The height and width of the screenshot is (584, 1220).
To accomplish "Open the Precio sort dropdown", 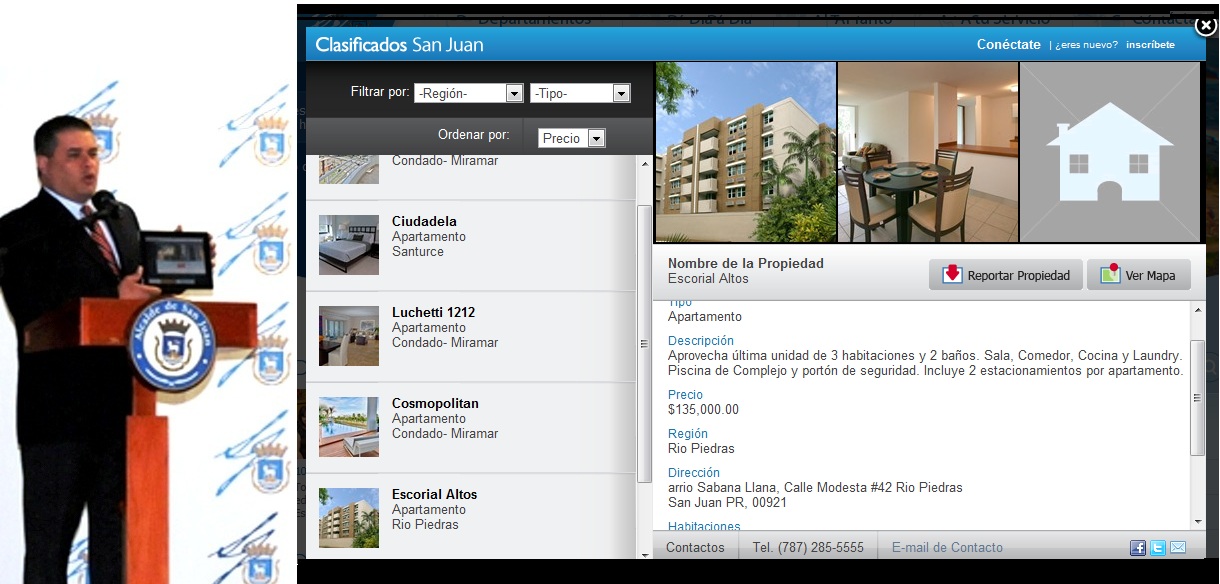I will point(572,138).
